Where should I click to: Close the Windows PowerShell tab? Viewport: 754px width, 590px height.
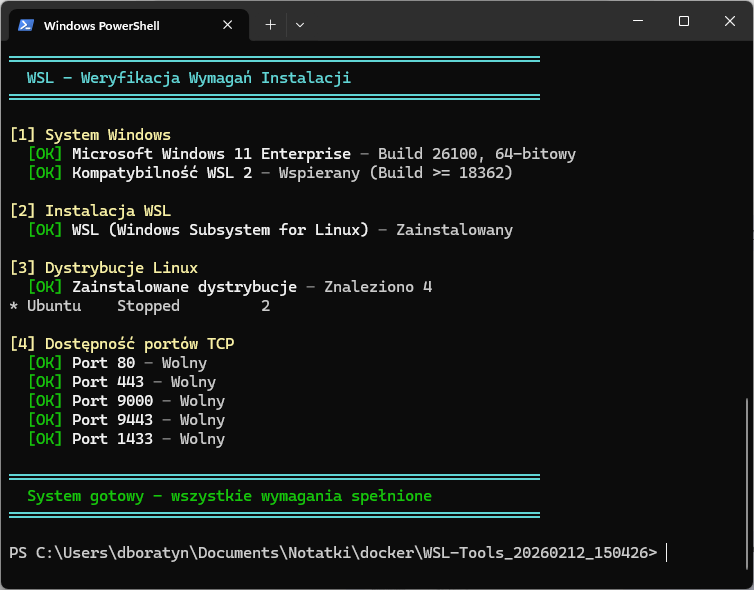pyautogui.click(x=229, y=25)
